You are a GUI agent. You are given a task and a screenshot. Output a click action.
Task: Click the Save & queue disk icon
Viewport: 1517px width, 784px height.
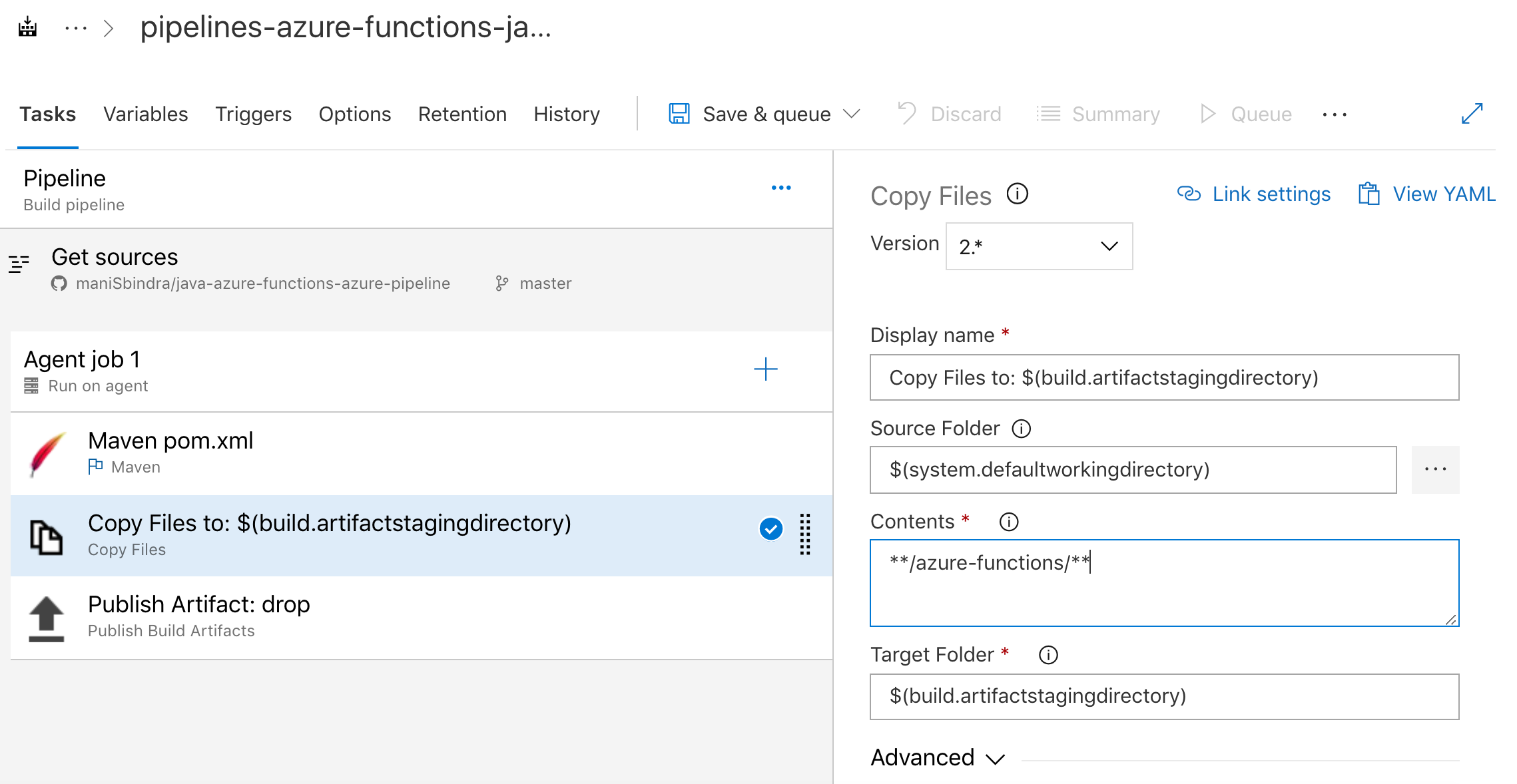679,113
